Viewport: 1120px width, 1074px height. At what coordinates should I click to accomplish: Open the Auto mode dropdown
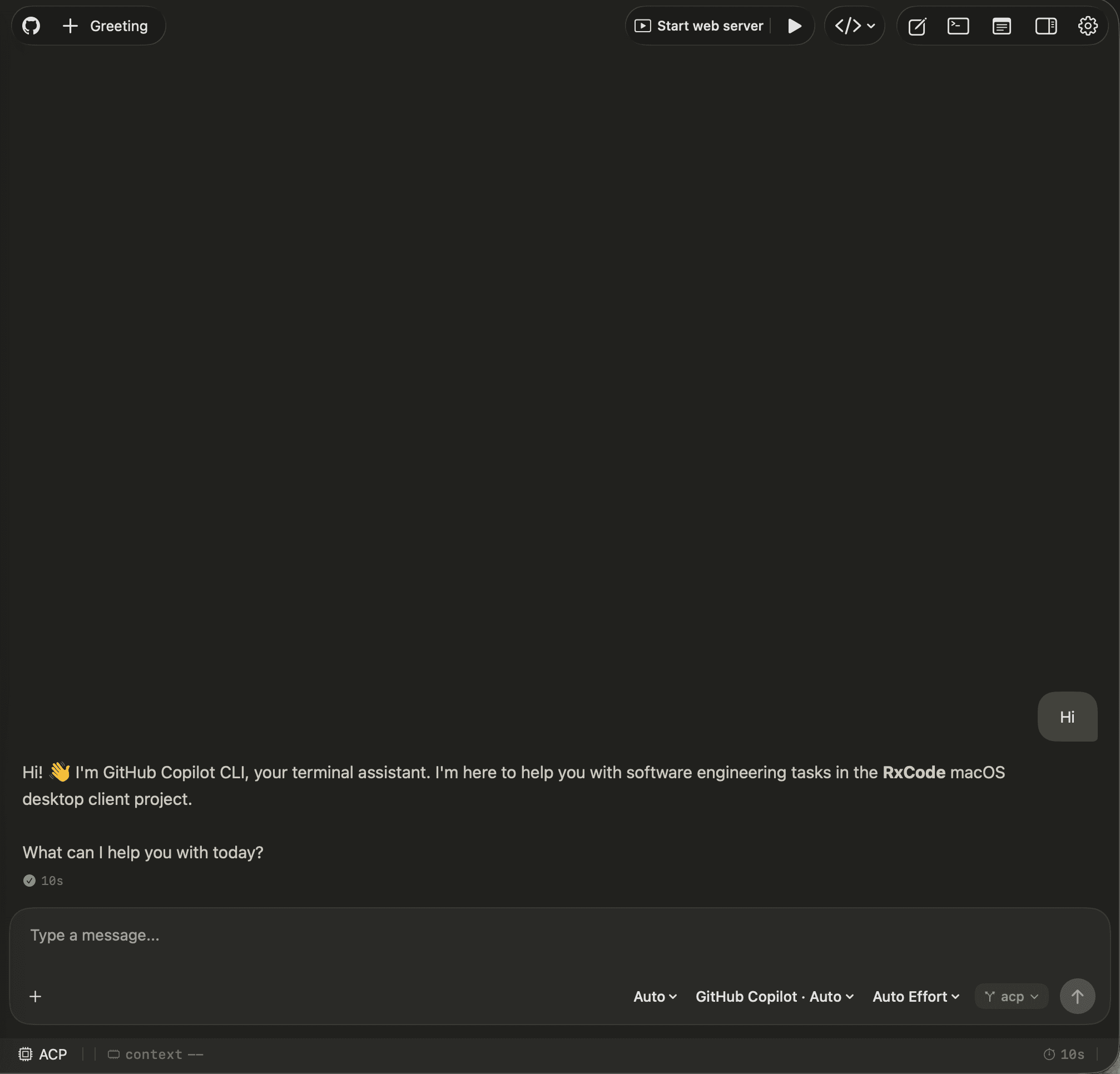(x=655, y=996)
